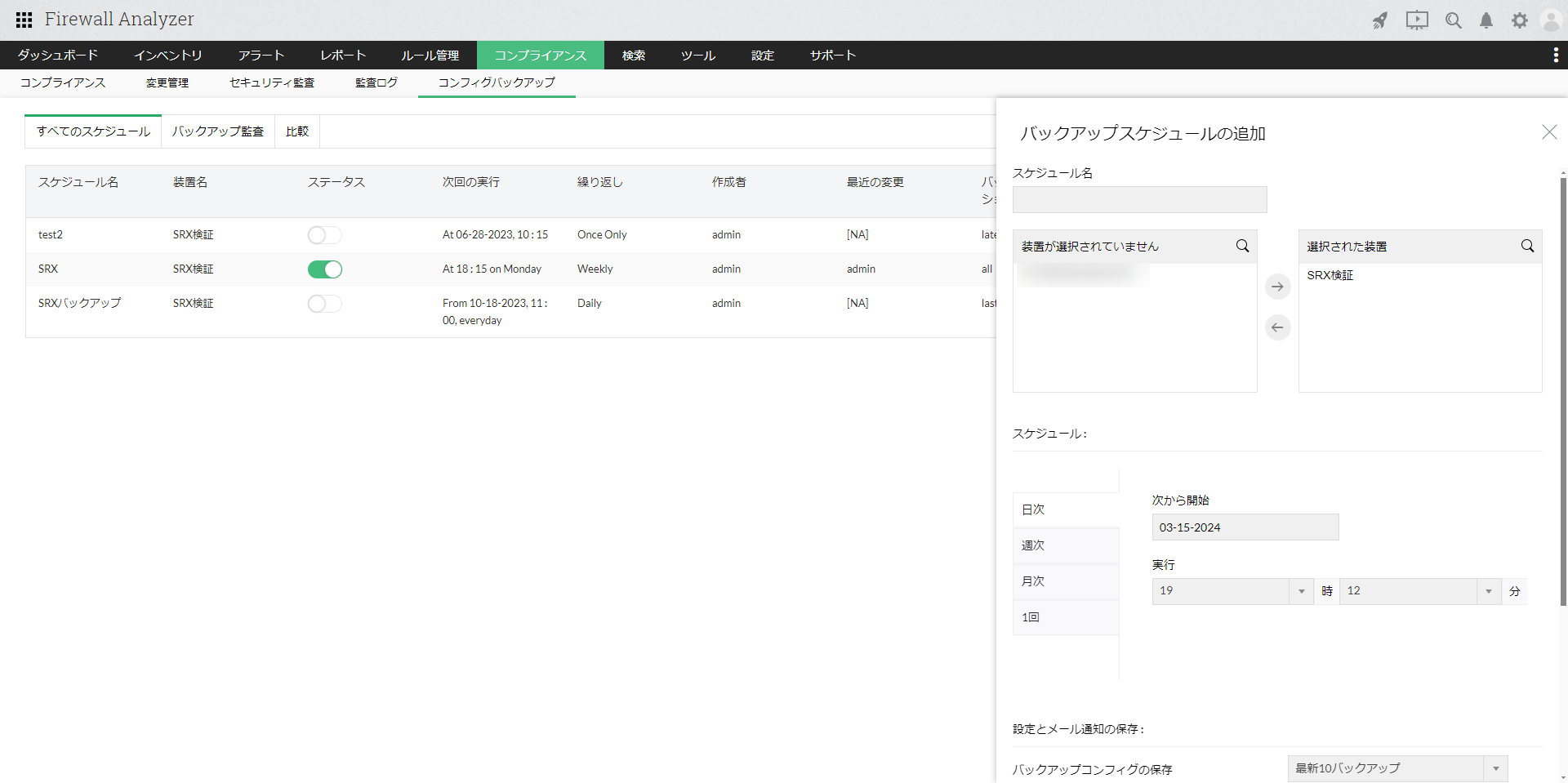Click the left arrow to remove device
The width and height of the screenshot is (1568, 783).
1277,327
